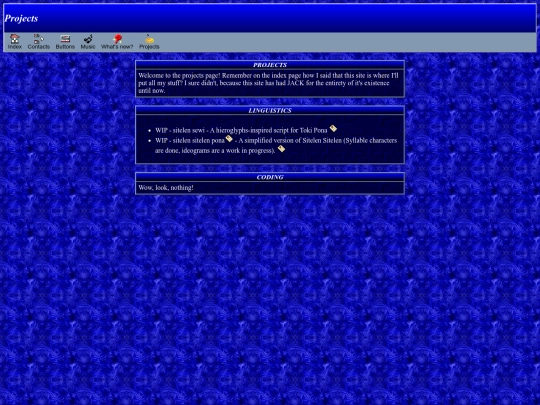The width and height of the screenshot is (540, 405).
Task: Click the PROJECTS section heading
Action: (x=270, y=65)
